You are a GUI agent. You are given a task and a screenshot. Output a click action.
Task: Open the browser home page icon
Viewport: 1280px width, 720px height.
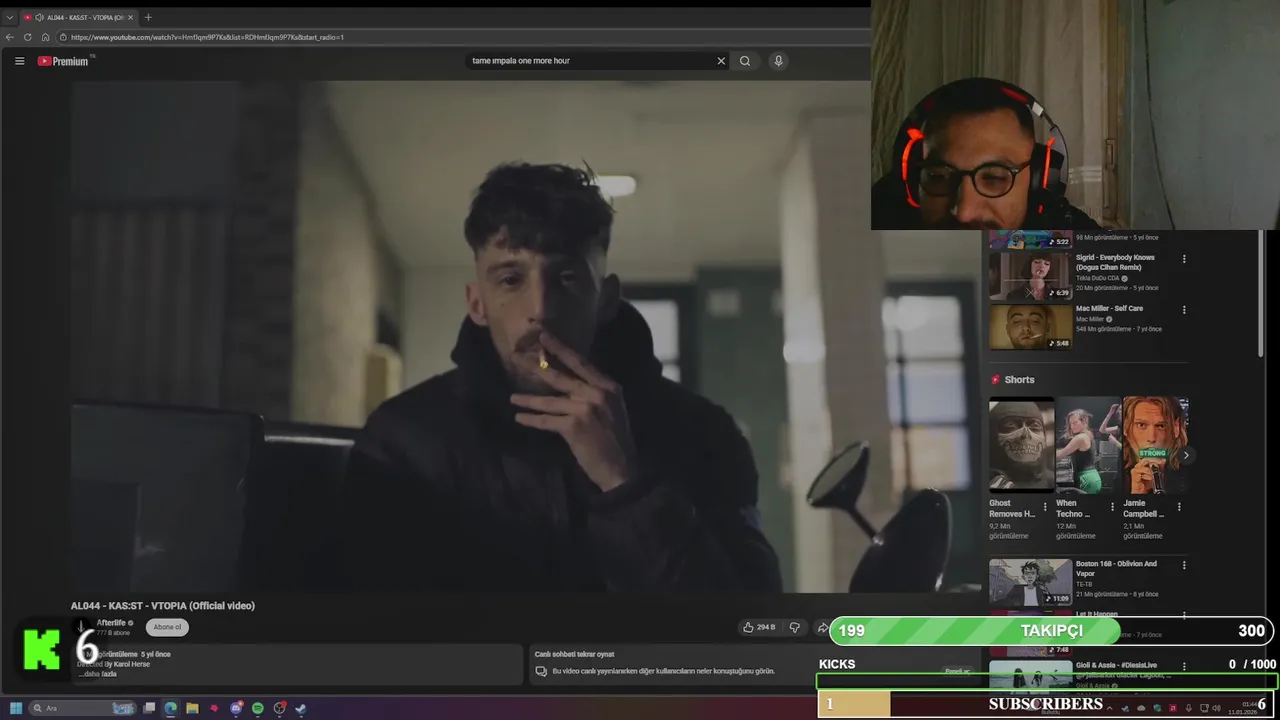[45, 37]
